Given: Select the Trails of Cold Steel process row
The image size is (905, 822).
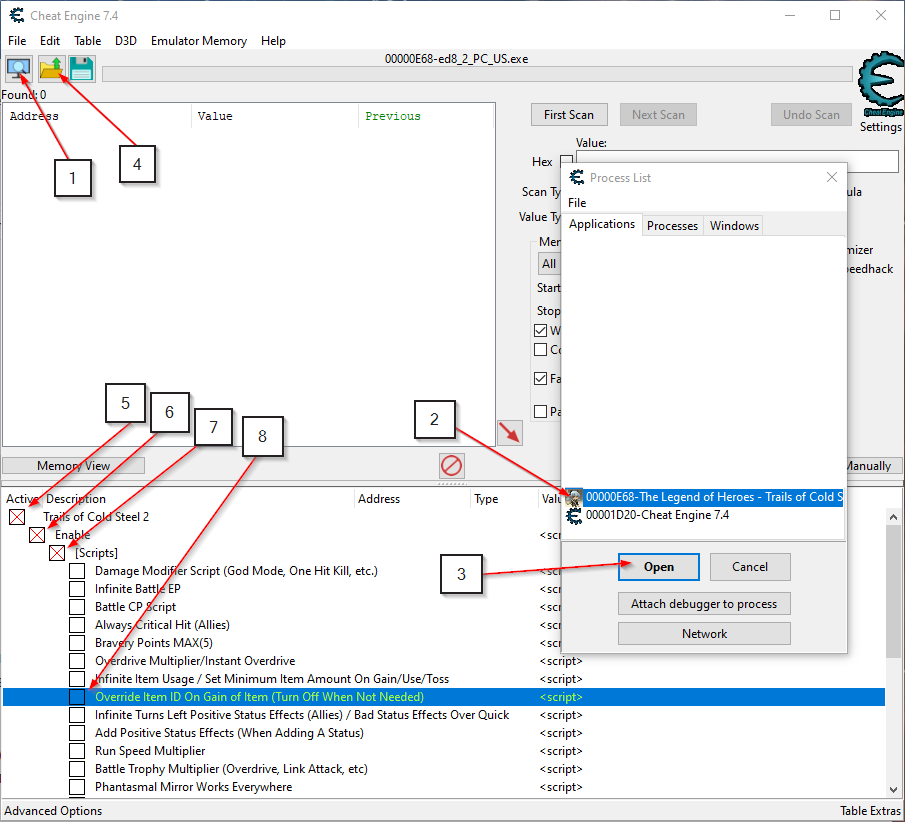Looking at the screenshot, I should [x=704, y=497].
